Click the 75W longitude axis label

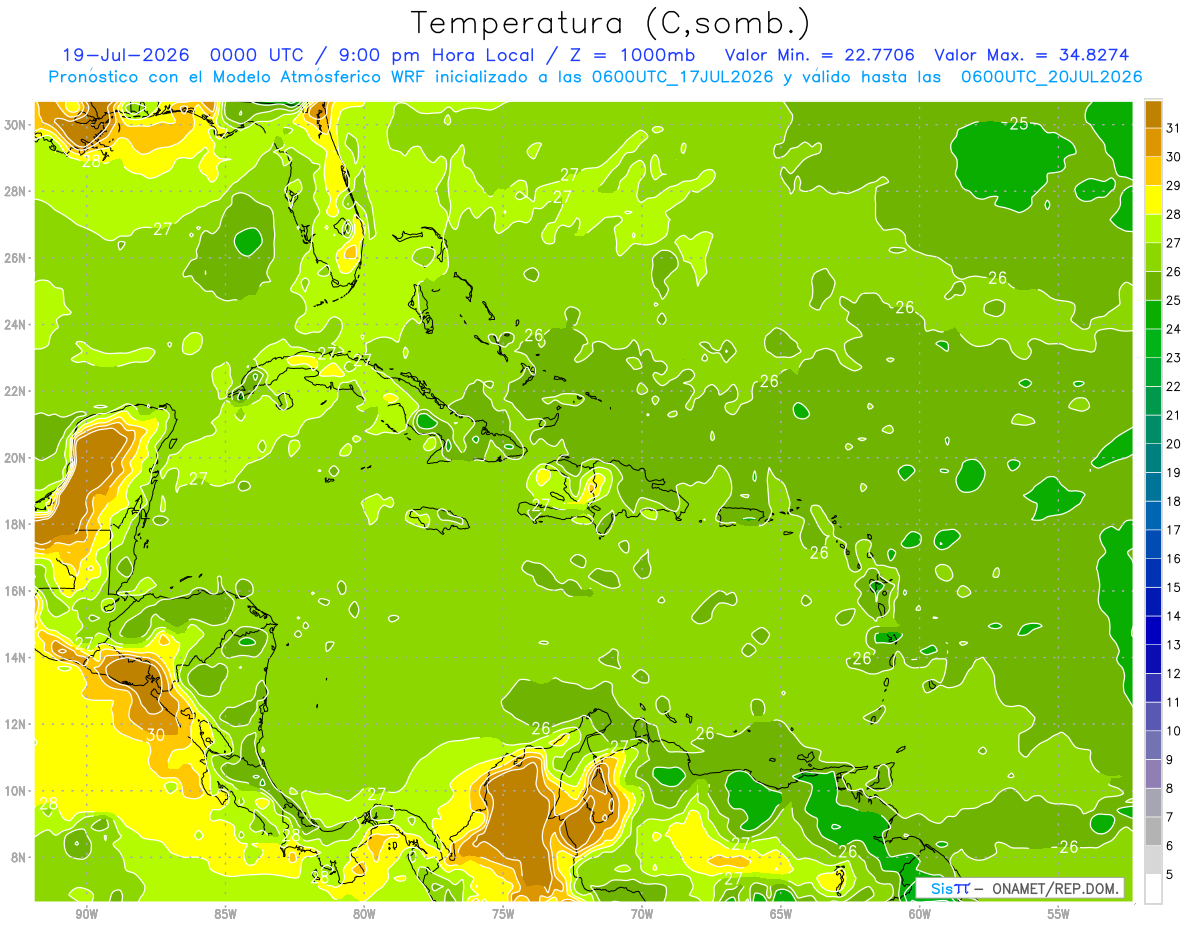[503, 913]
